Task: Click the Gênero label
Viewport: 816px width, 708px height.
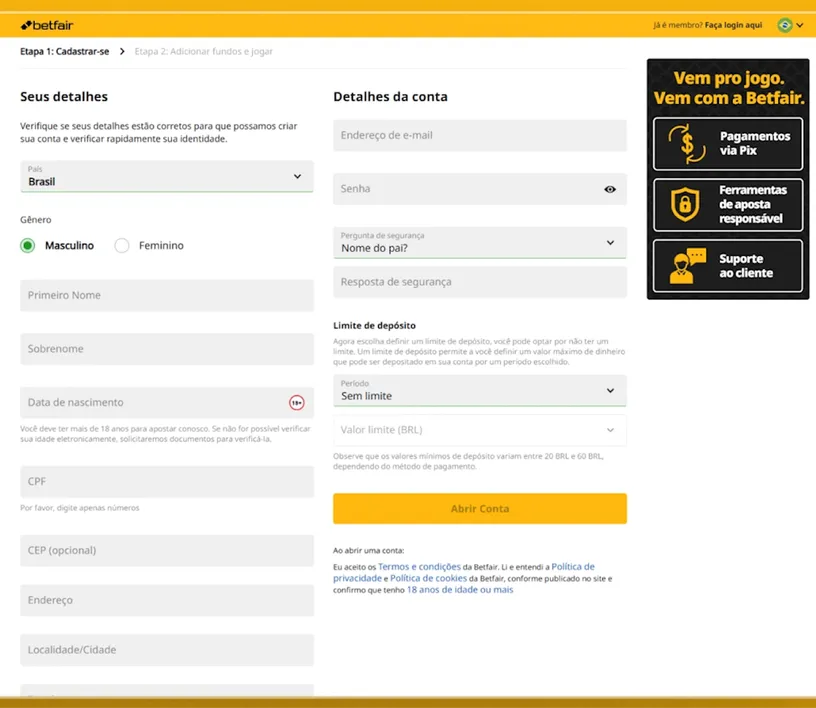Action: (36, 220)
